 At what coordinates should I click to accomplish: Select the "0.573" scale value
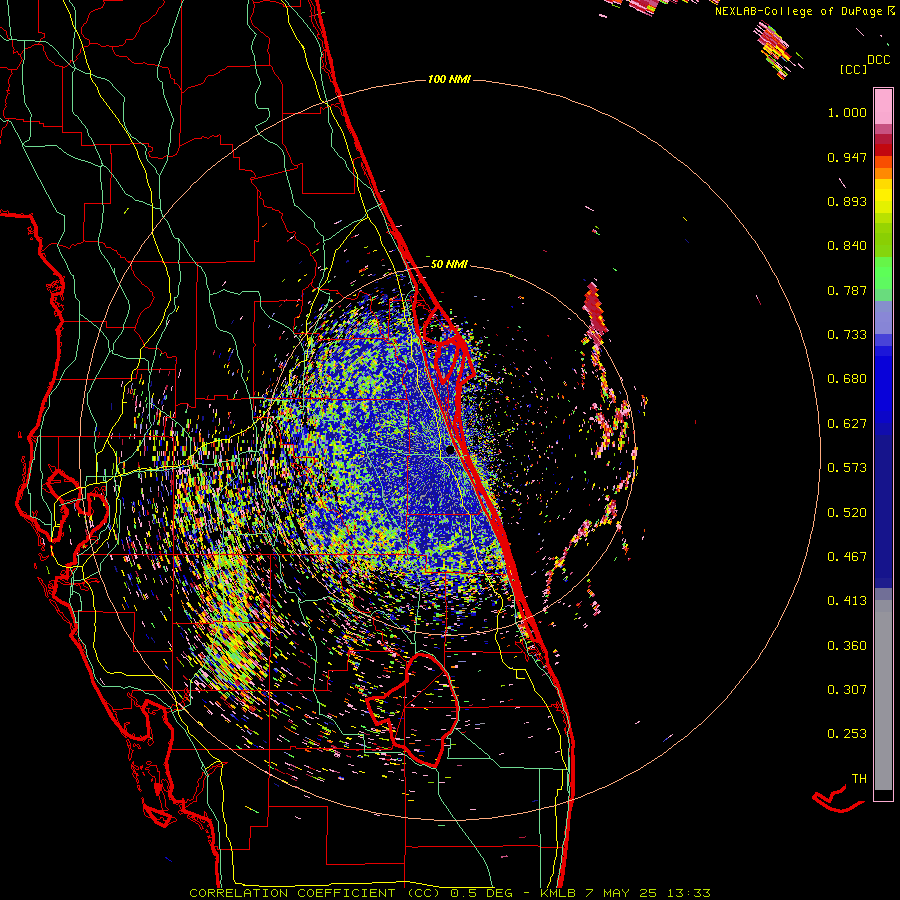[x=847, y=468]
